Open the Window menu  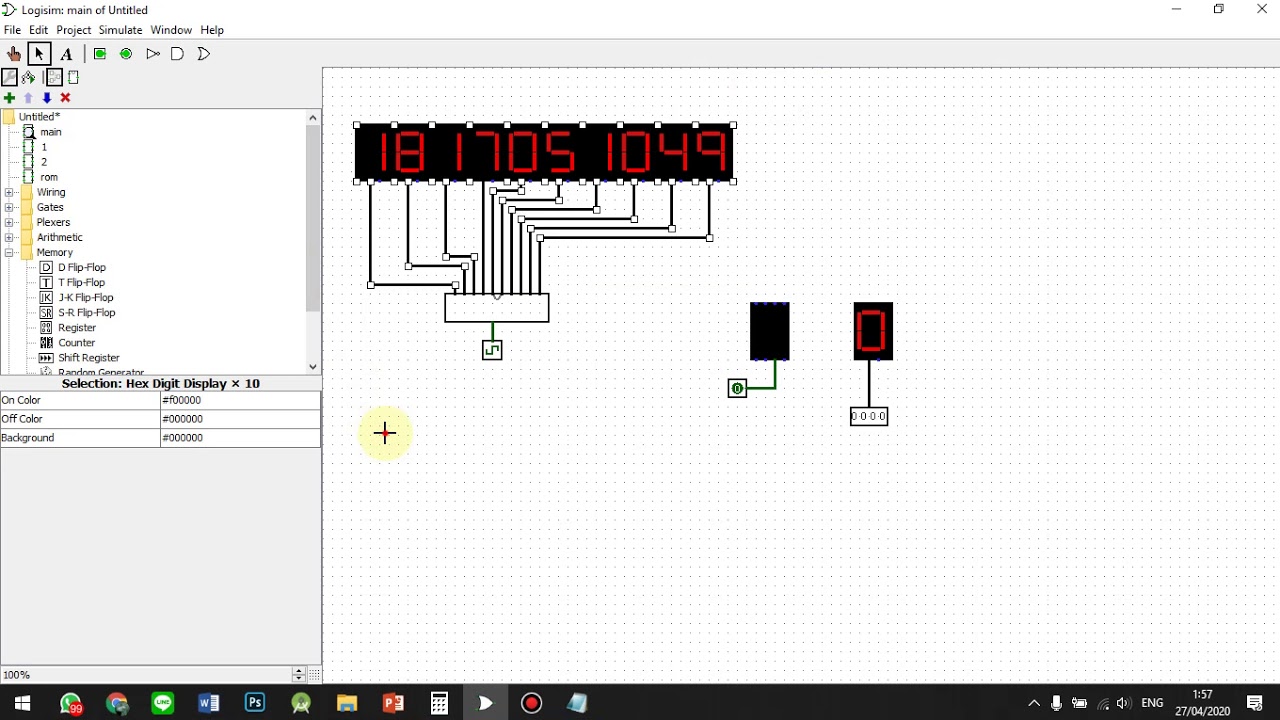171,30
